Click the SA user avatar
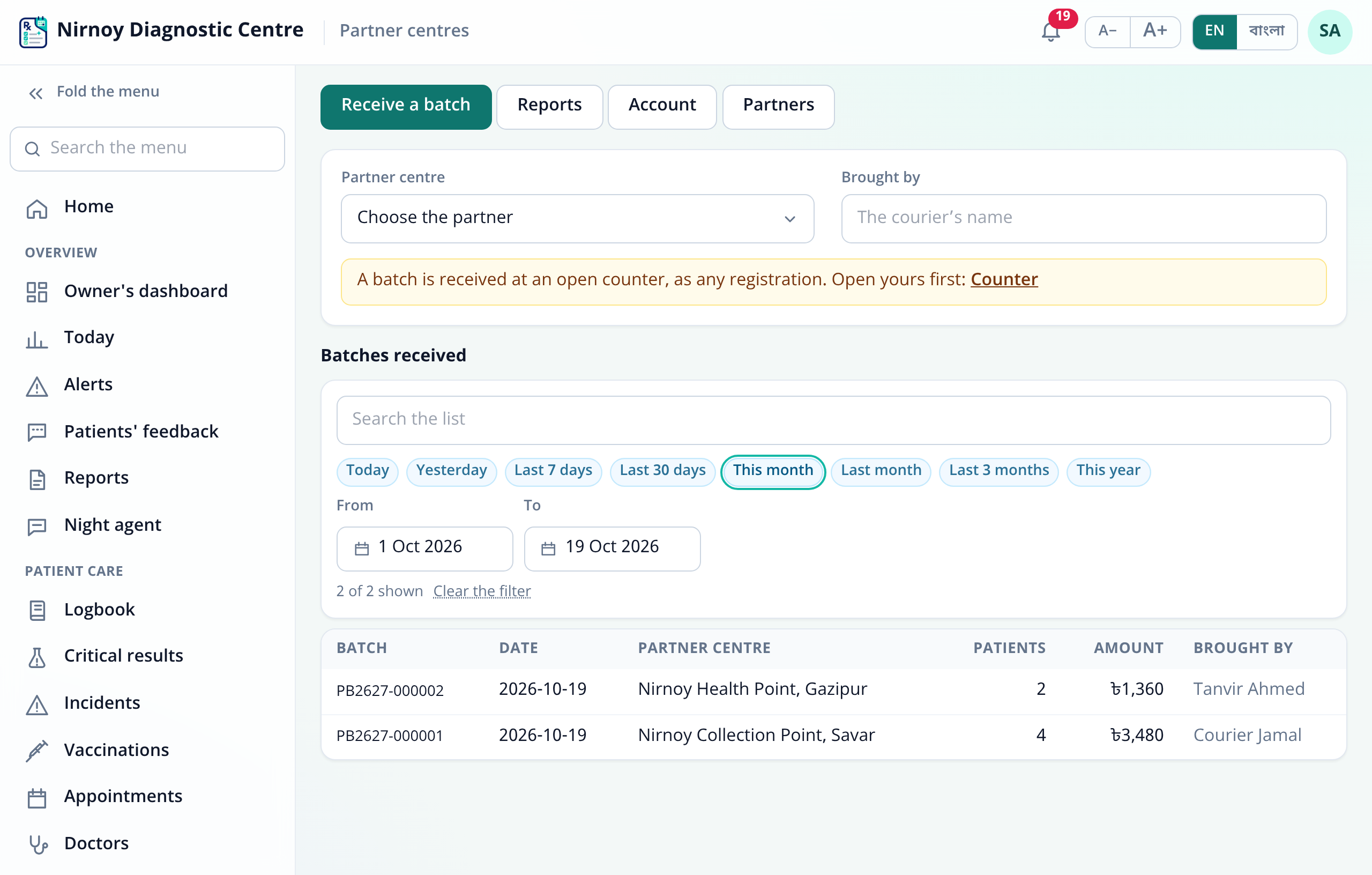 point(1329,32)
